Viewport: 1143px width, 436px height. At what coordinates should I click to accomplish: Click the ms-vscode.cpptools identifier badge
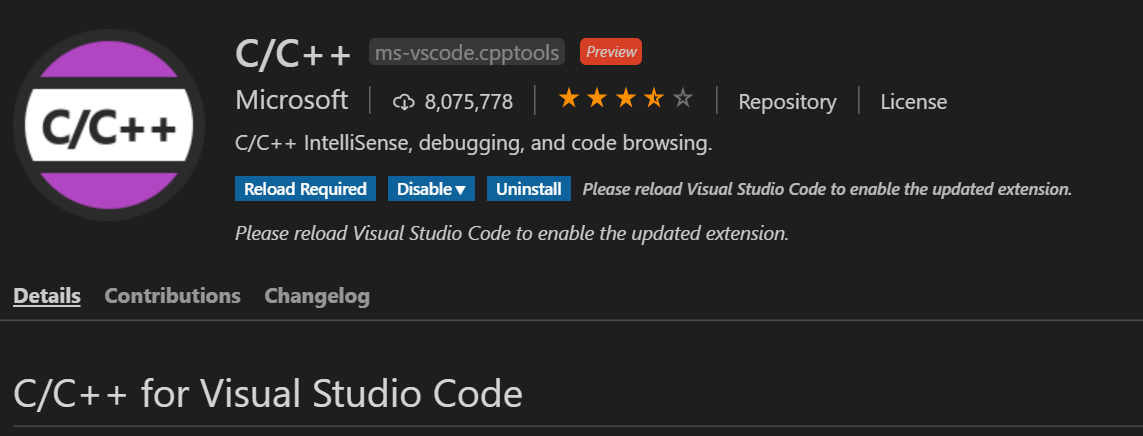pos(468,51)
